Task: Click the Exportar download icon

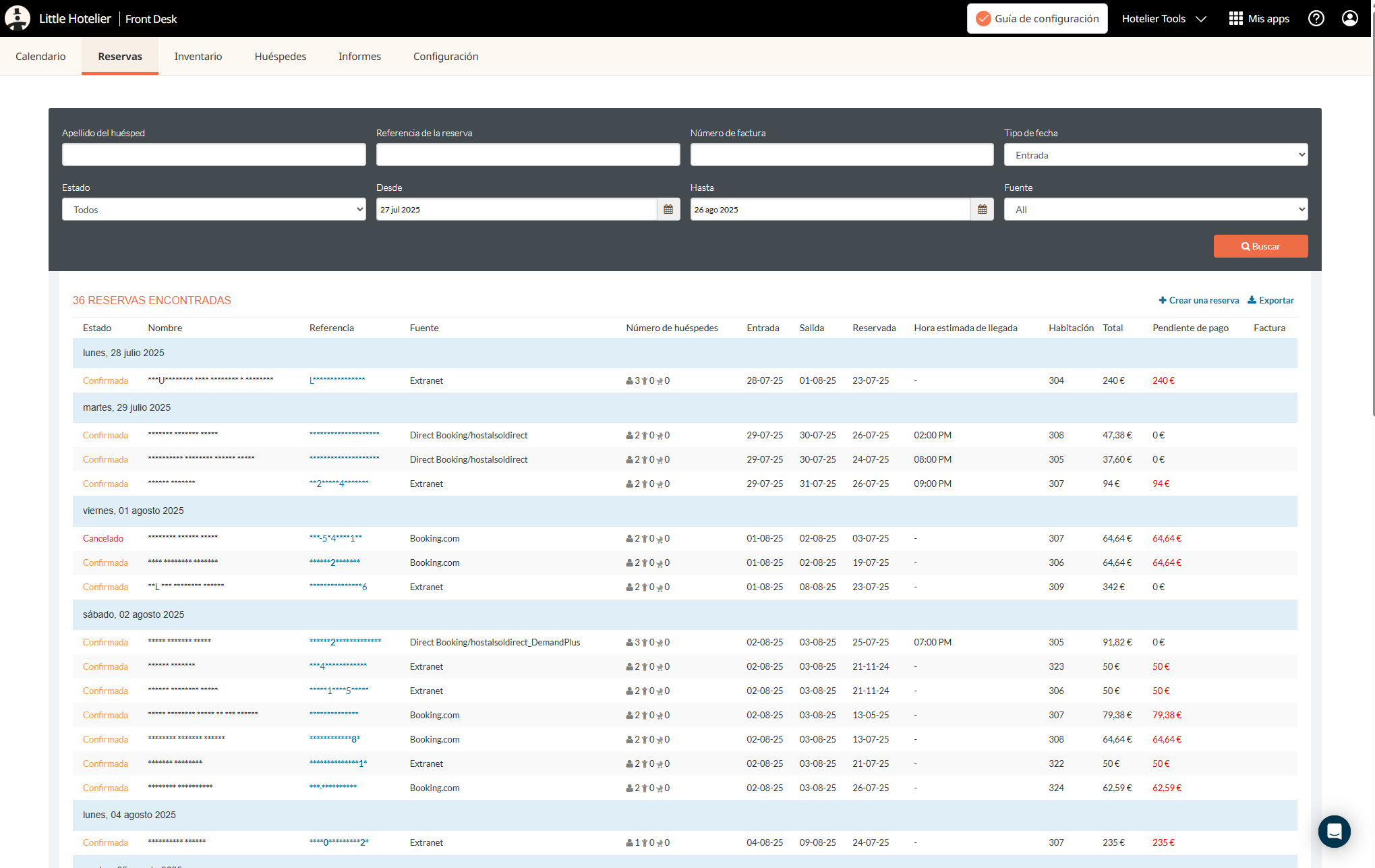Action: point(1252,300)
